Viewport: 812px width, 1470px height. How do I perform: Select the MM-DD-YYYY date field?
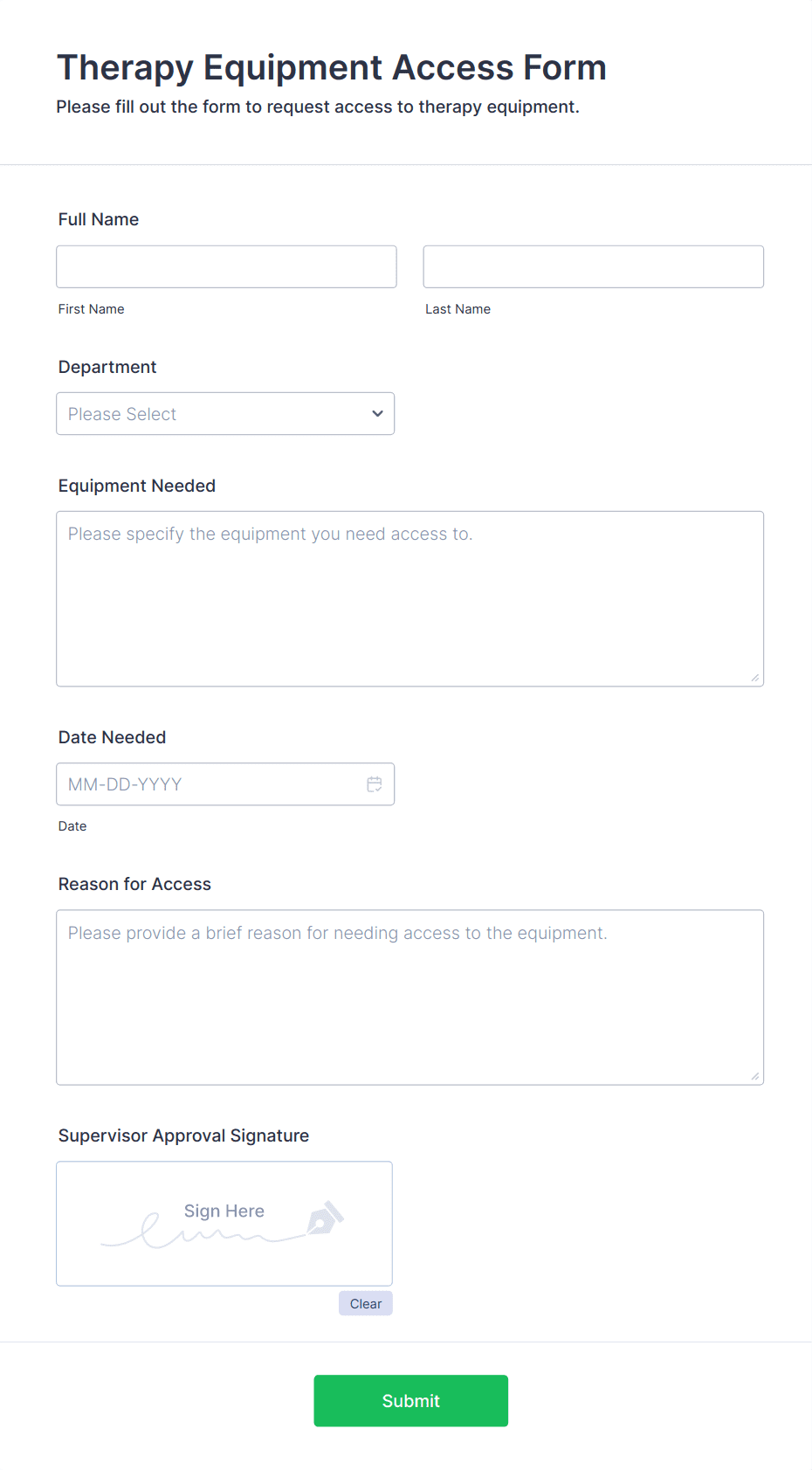pyautogui.click(x=210, y=784)
